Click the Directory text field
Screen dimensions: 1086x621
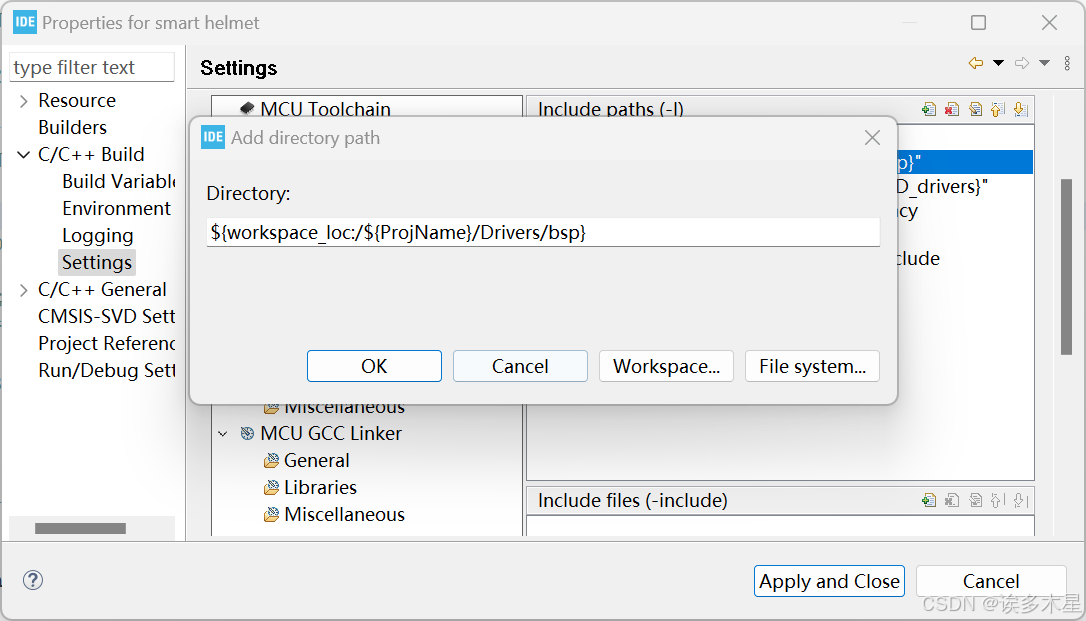pyautogui.click(x=543, y=233)
